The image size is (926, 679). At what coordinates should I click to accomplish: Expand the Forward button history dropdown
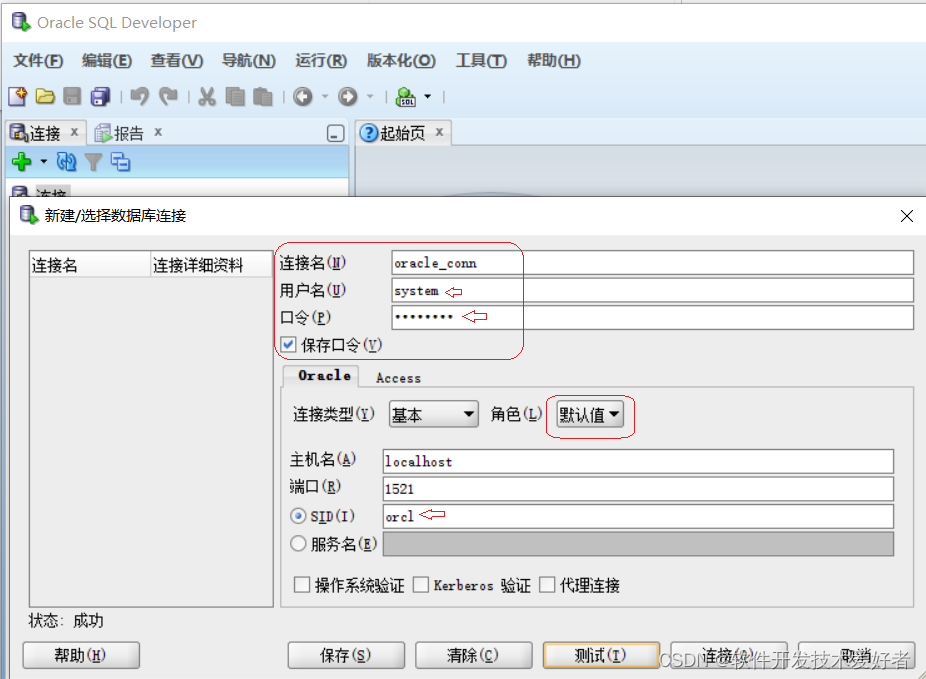point(370,96)
